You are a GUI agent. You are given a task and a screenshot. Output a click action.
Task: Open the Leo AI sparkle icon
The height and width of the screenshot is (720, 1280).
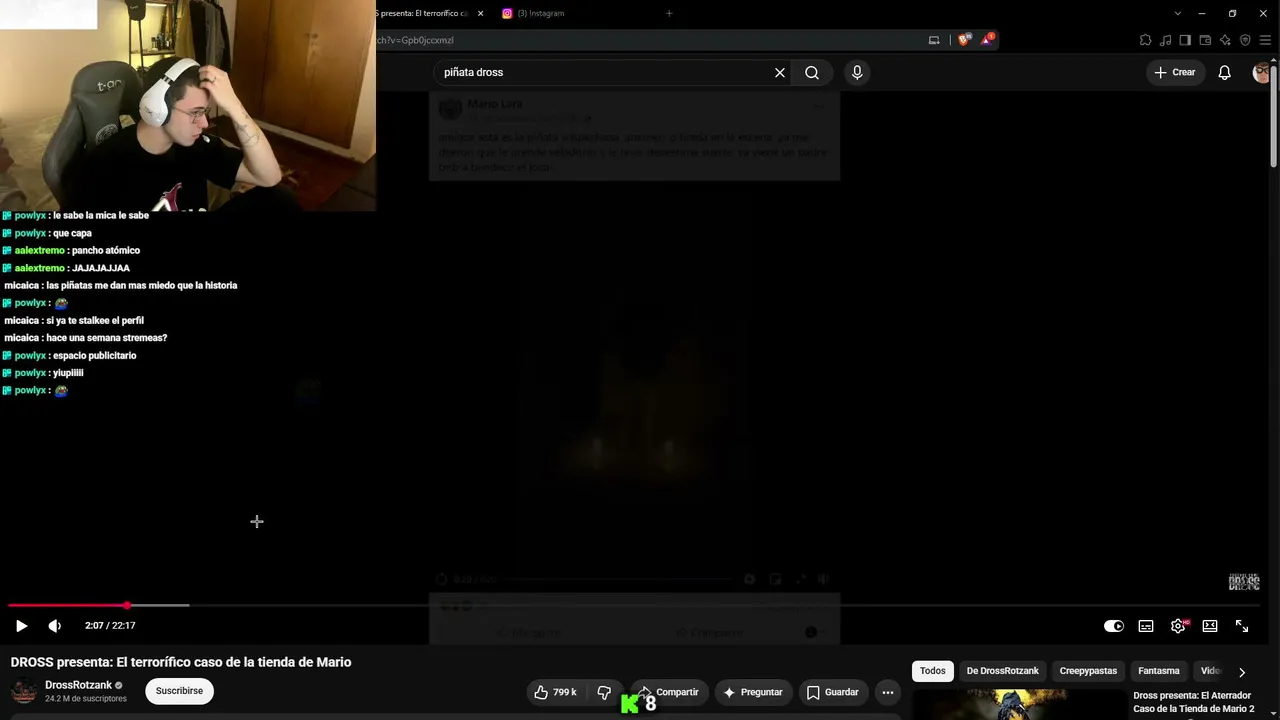1225,40
